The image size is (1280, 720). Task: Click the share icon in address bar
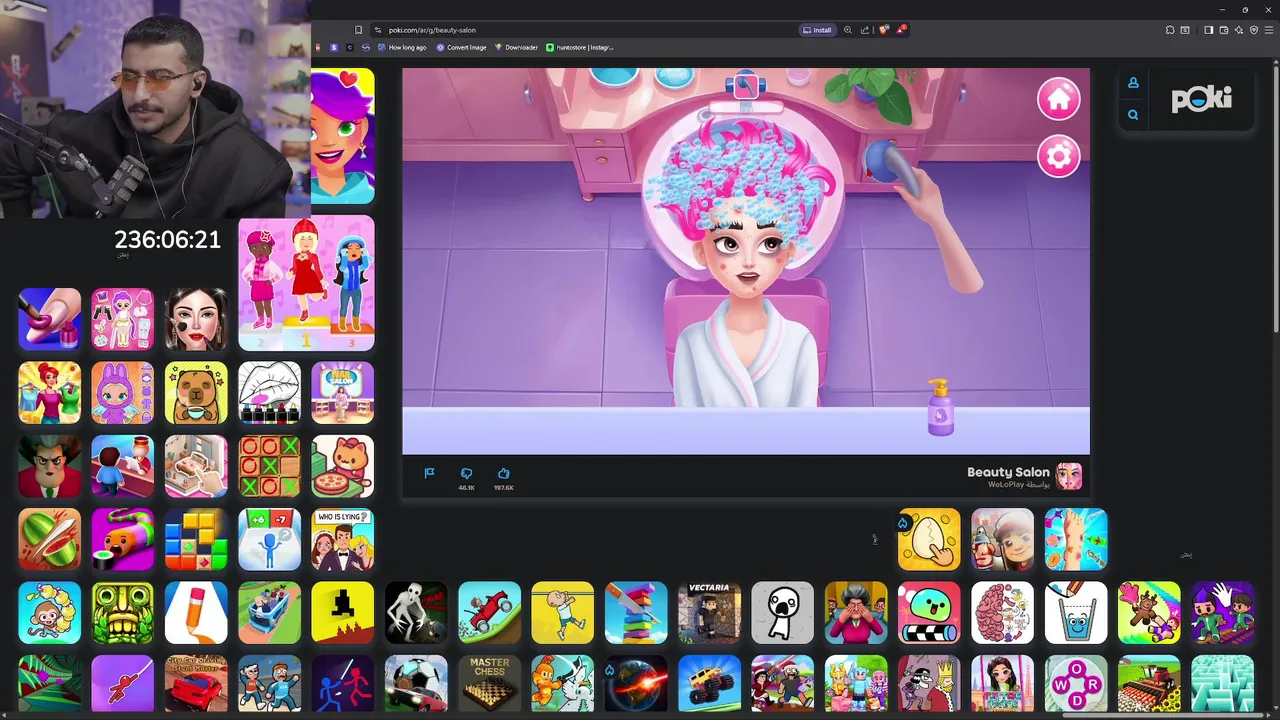pyautogui.click(x=865, y=30)
